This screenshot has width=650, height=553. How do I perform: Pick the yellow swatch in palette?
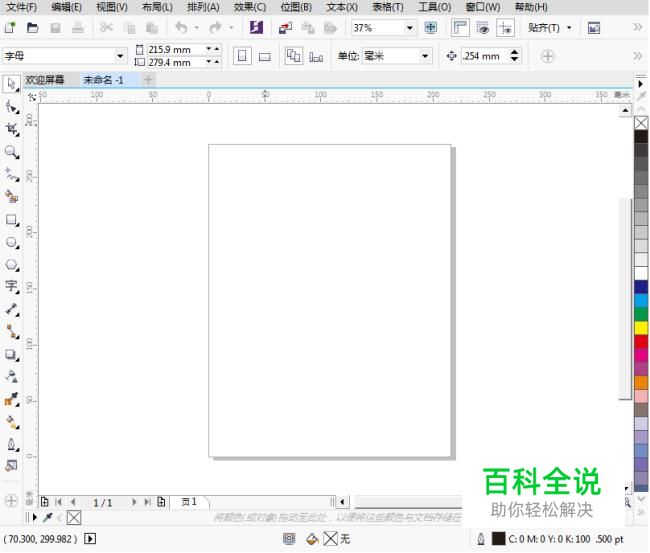pyautogui.click(x=641, y=328)
